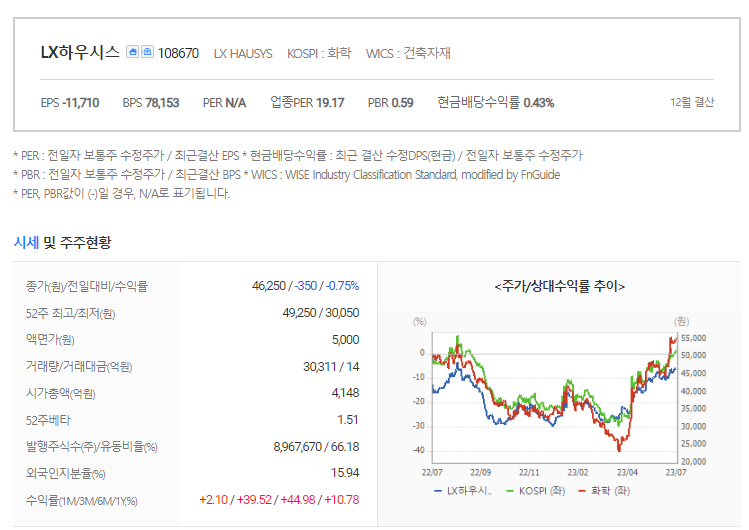Click the 시세 및 주주현황 section title
Screen dimensions: 749x530
[63, 243]
